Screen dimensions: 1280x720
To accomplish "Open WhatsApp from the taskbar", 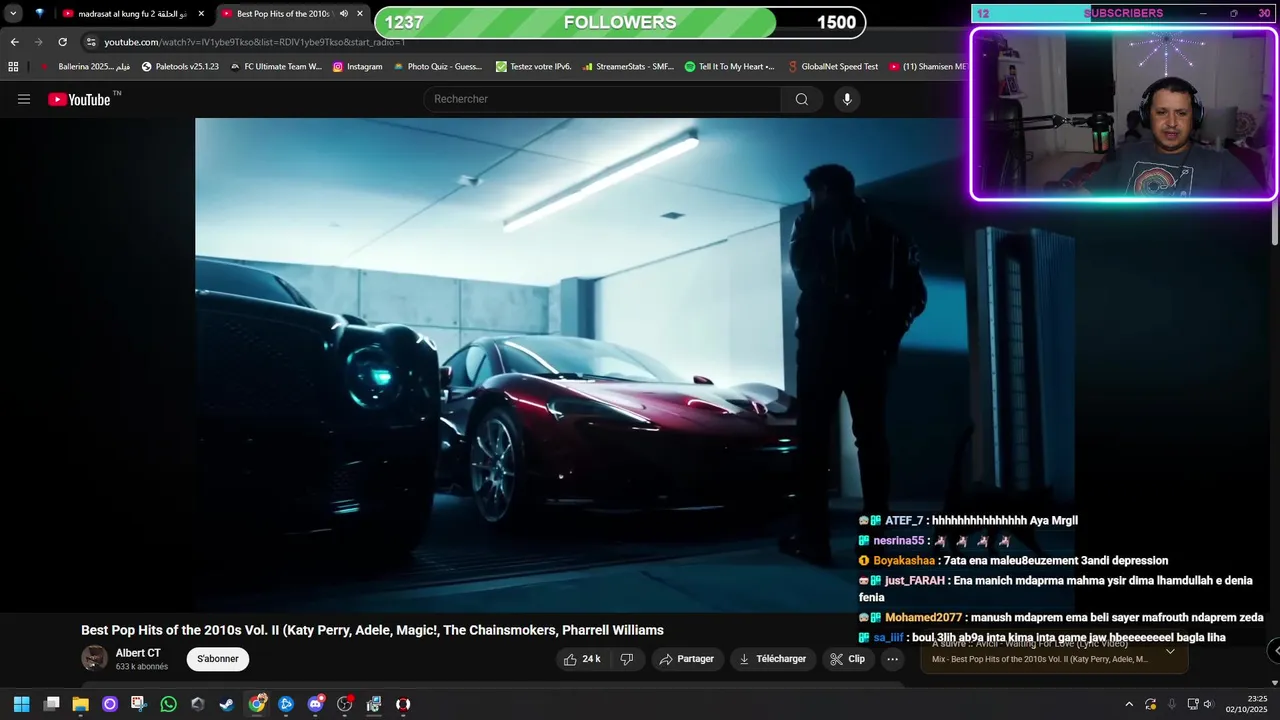I will pos(169,704).
